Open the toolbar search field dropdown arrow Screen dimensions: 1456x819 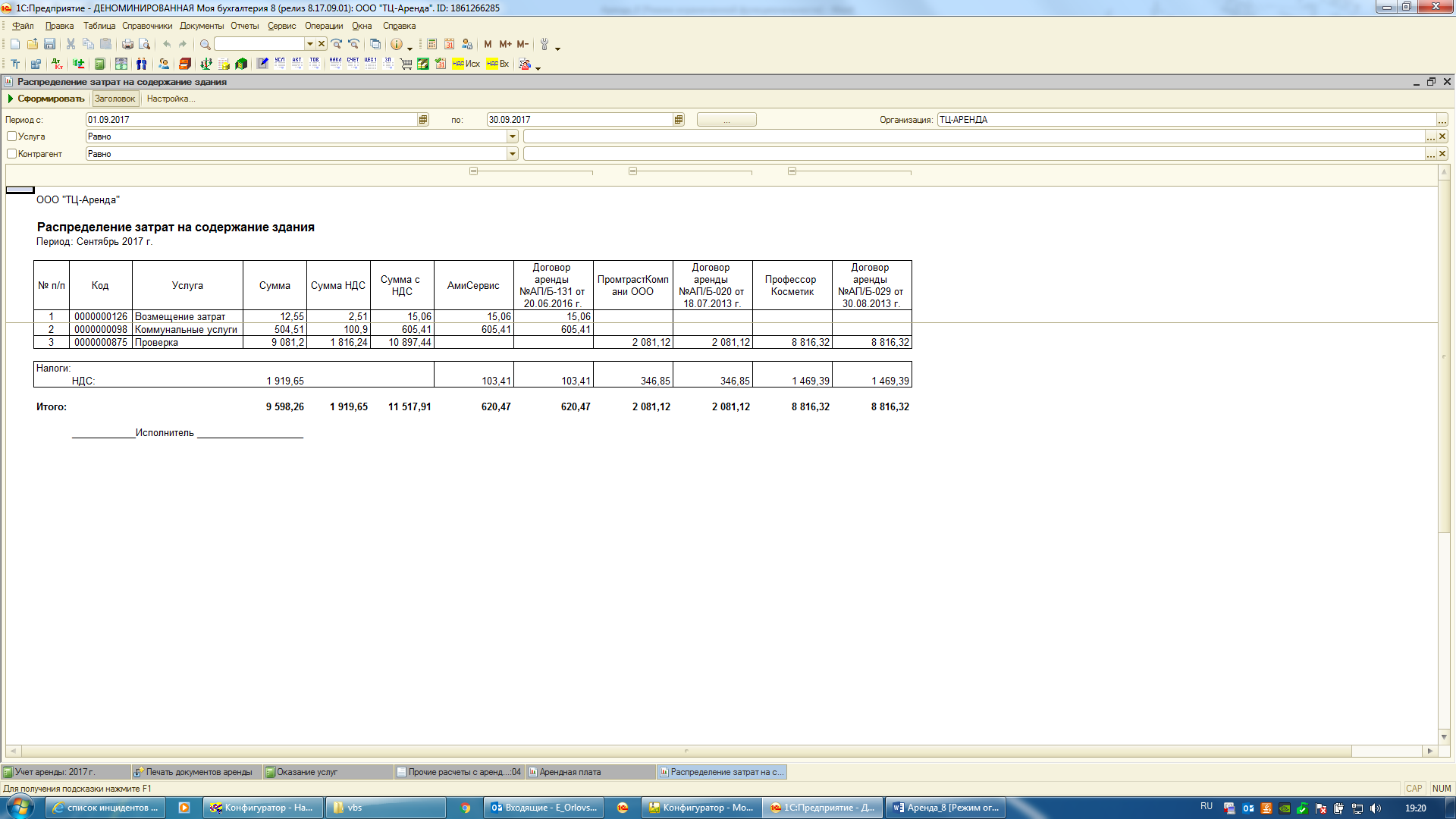click(x=309, y=44)
